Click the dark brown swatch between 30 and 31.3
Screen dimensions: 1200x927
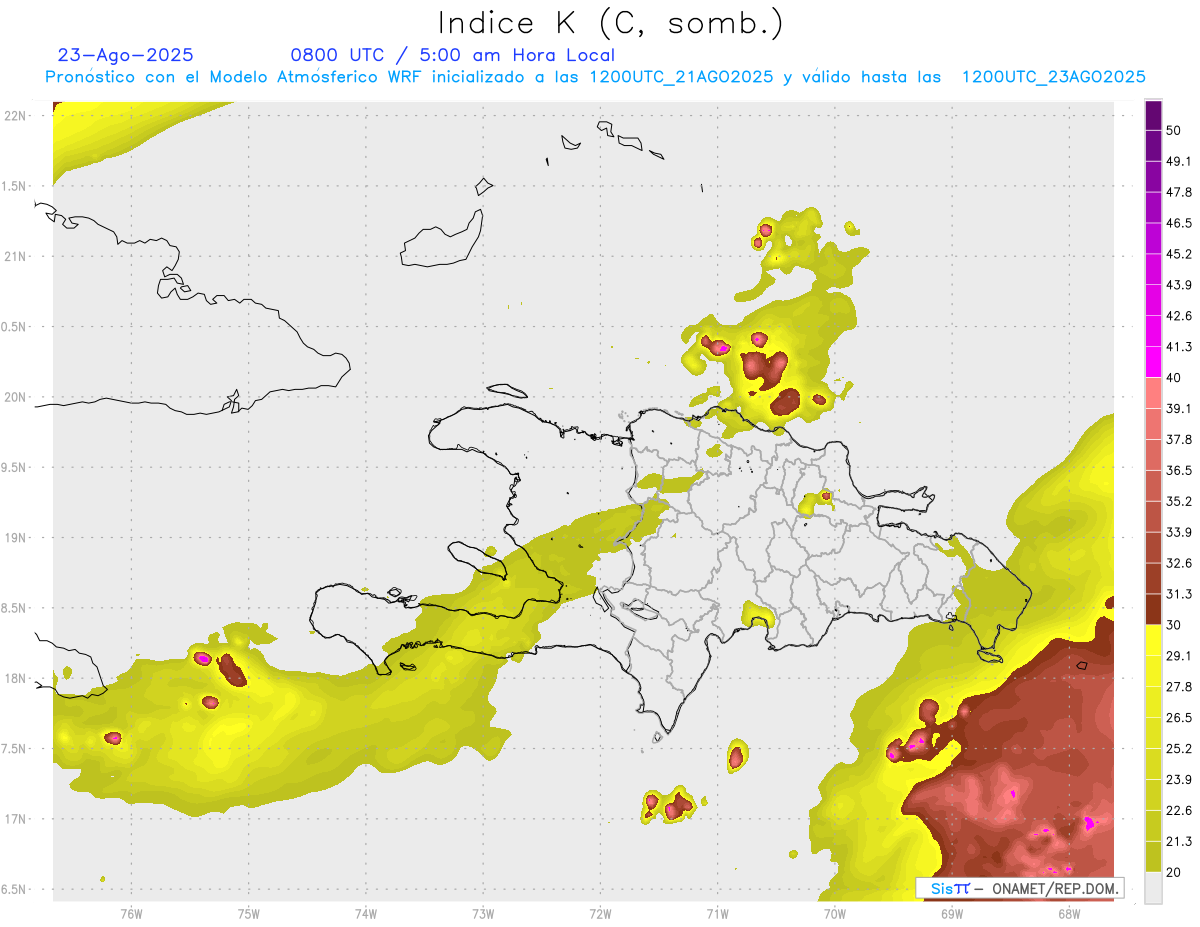(1153, 609)
